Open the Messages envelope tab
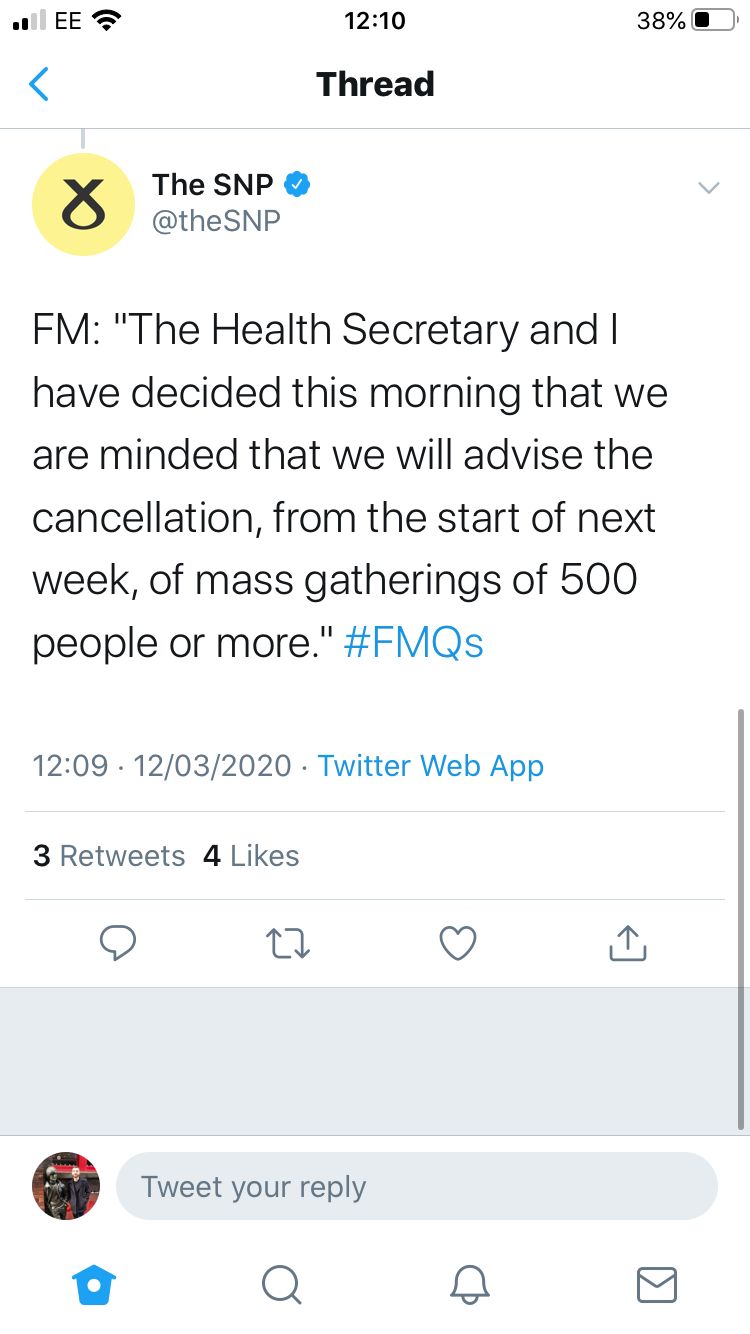This screenshot has height=1334, width=750. click(656, 1284)
